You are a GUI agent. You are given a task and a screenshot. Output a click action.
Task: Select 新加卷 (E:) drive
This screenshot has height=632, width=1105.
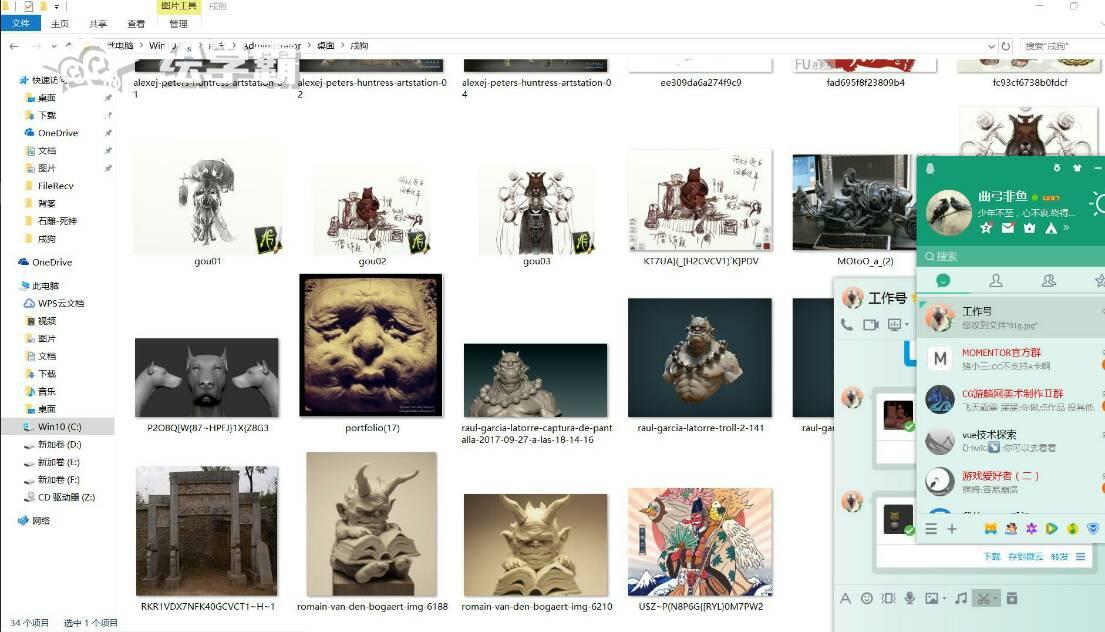[58, 462]
